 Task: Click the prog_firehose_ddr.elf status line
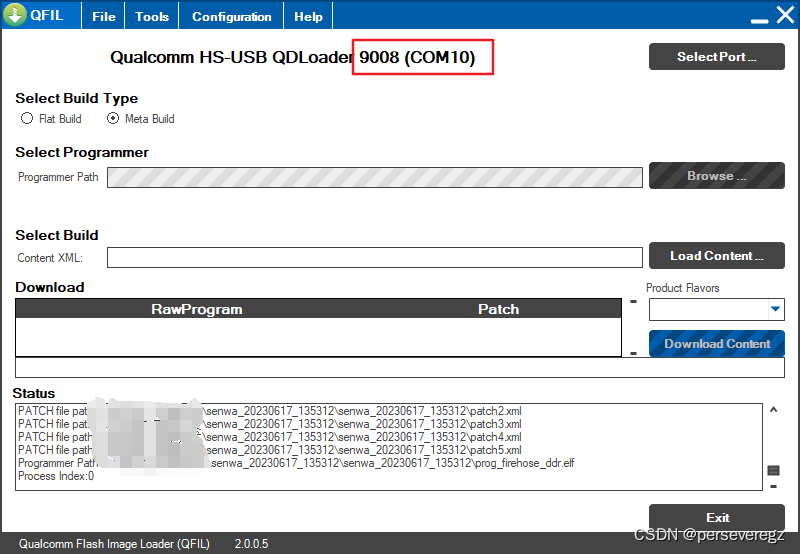pyautogui.click(x=296, y=463)
